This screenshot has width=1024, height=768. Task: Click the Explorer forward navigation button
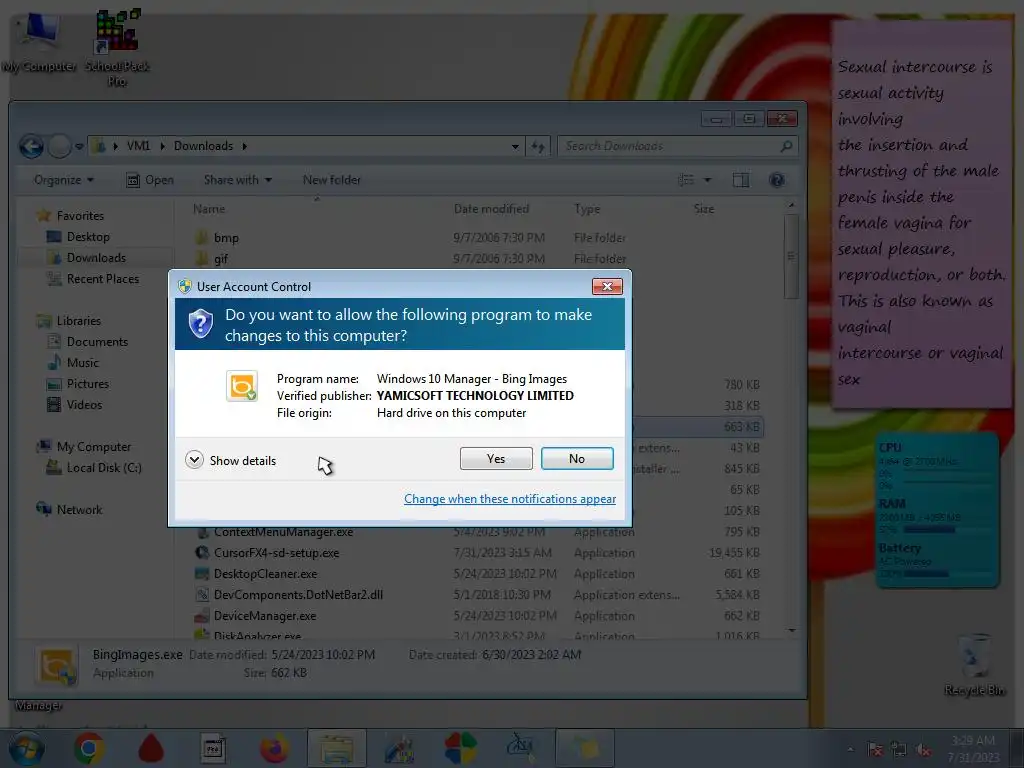coord(59,146)
